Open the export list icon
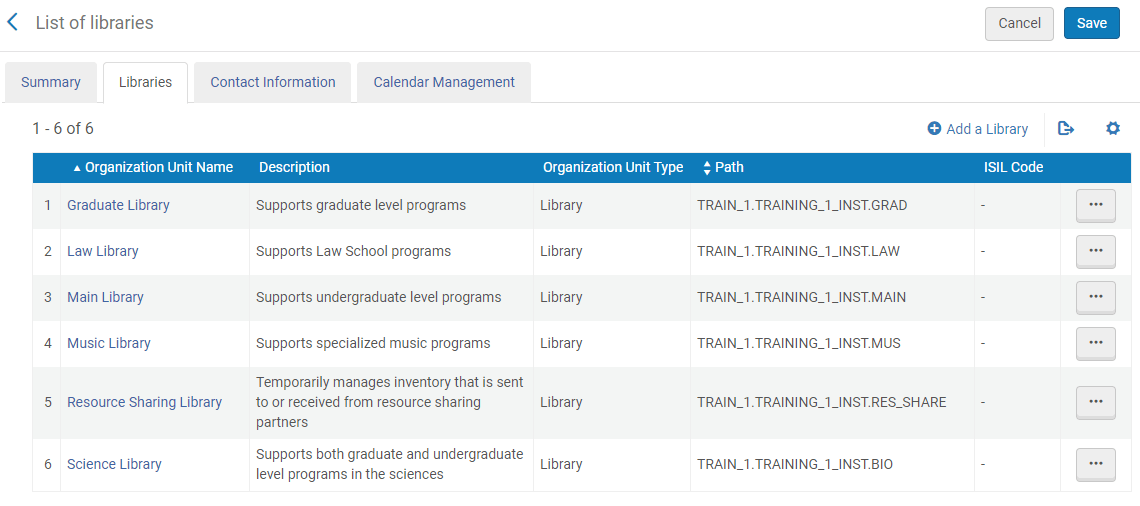The height and width of the screenshot is (506, 1140). (x=1066, y=129)
